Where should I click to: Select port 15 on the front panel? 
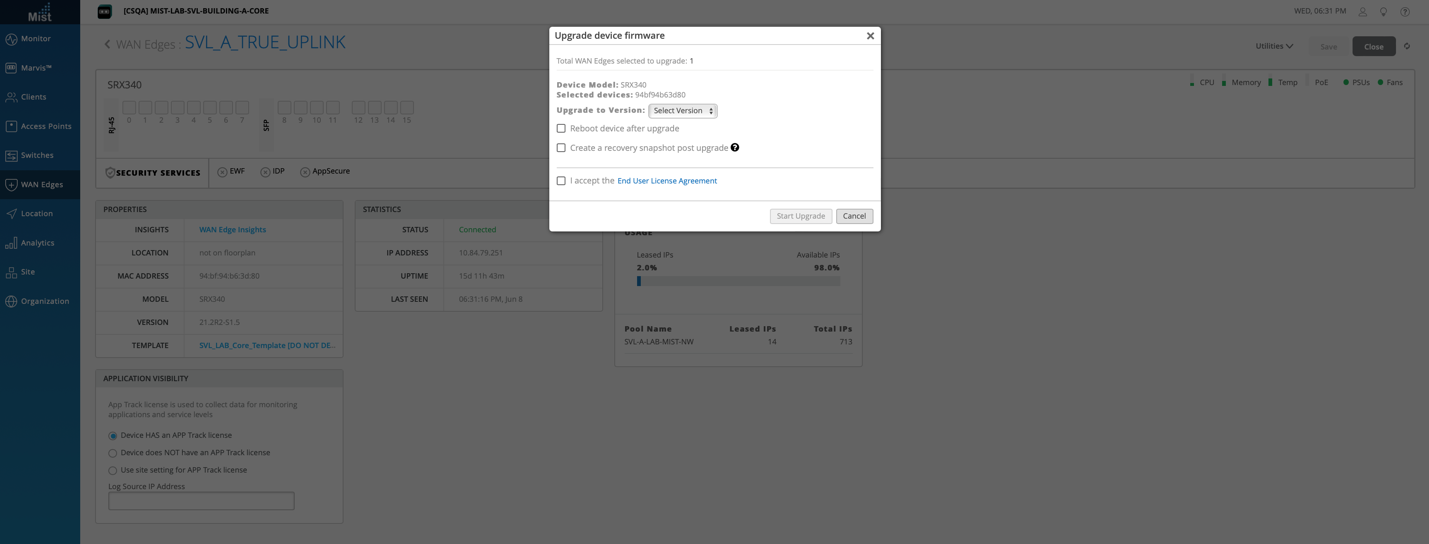pos(407,107)
